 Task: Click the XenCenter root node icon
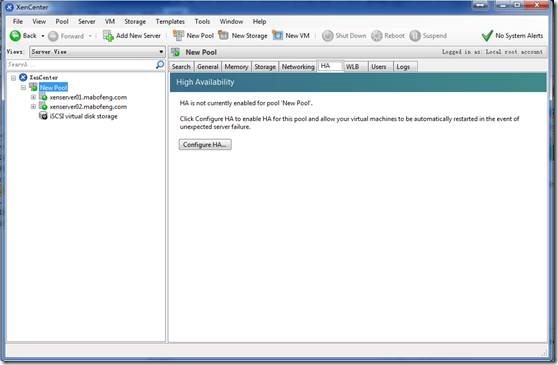point(23,77)
